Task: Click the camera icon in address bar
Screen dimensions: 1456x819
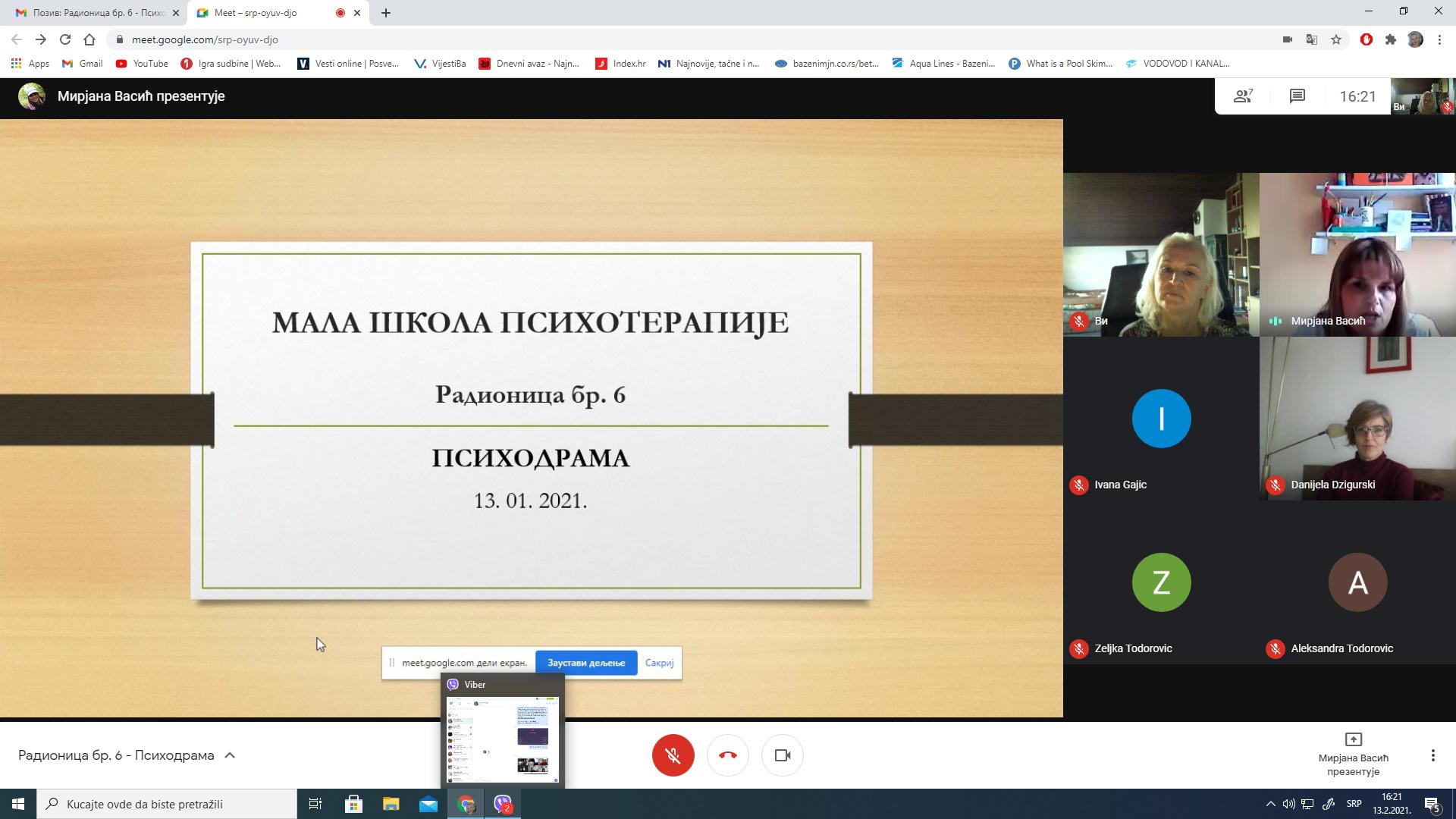Action: point(1287,39)
